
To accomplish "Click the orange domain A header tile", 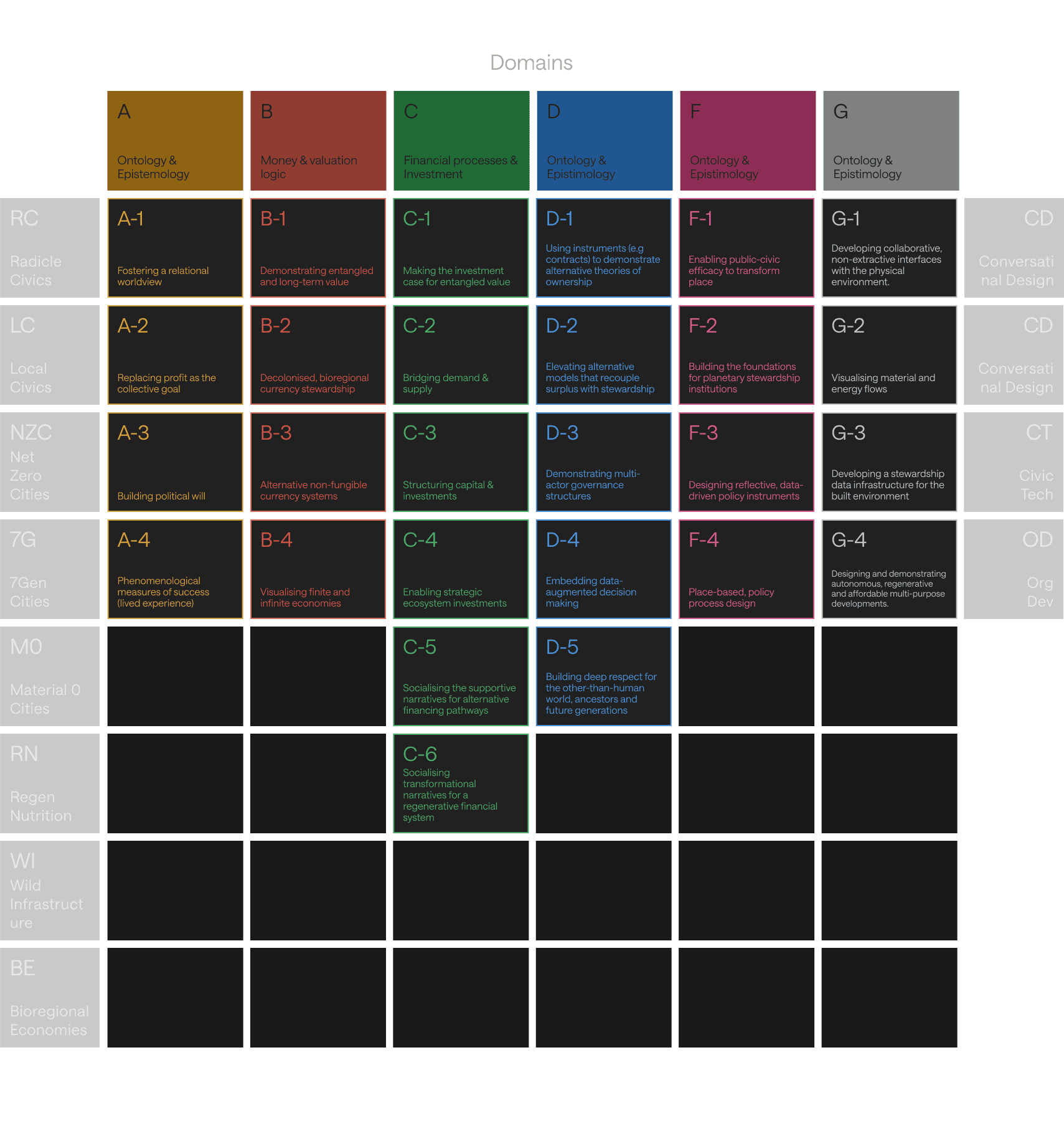I will (175, 141).
